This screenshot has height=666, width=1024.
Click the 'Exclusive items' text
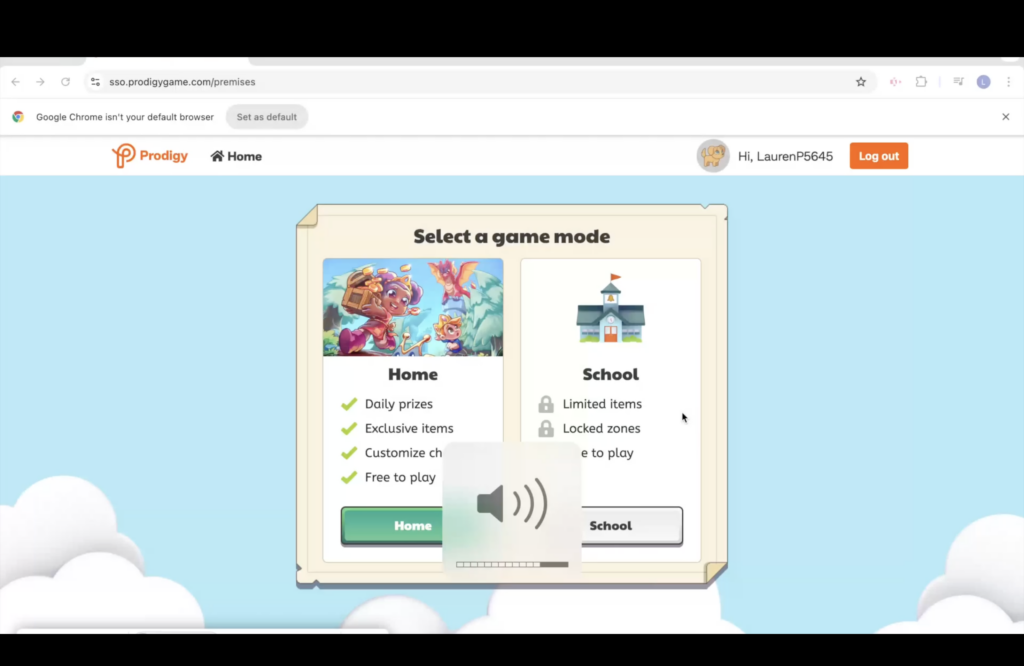[x=409, y=428]
